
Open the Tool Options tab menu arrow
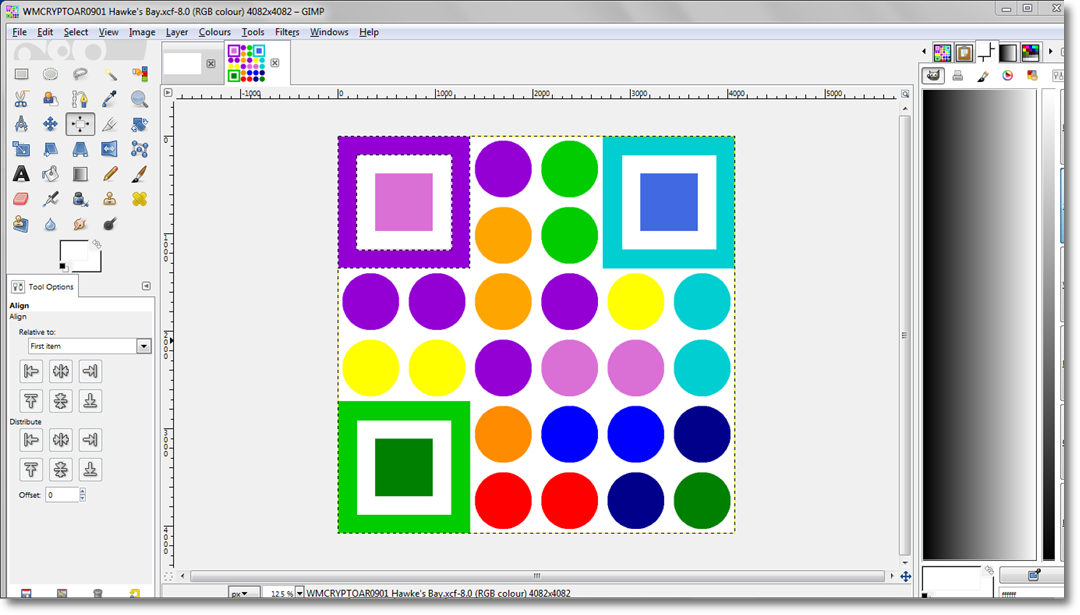click(x=146, y=286)
